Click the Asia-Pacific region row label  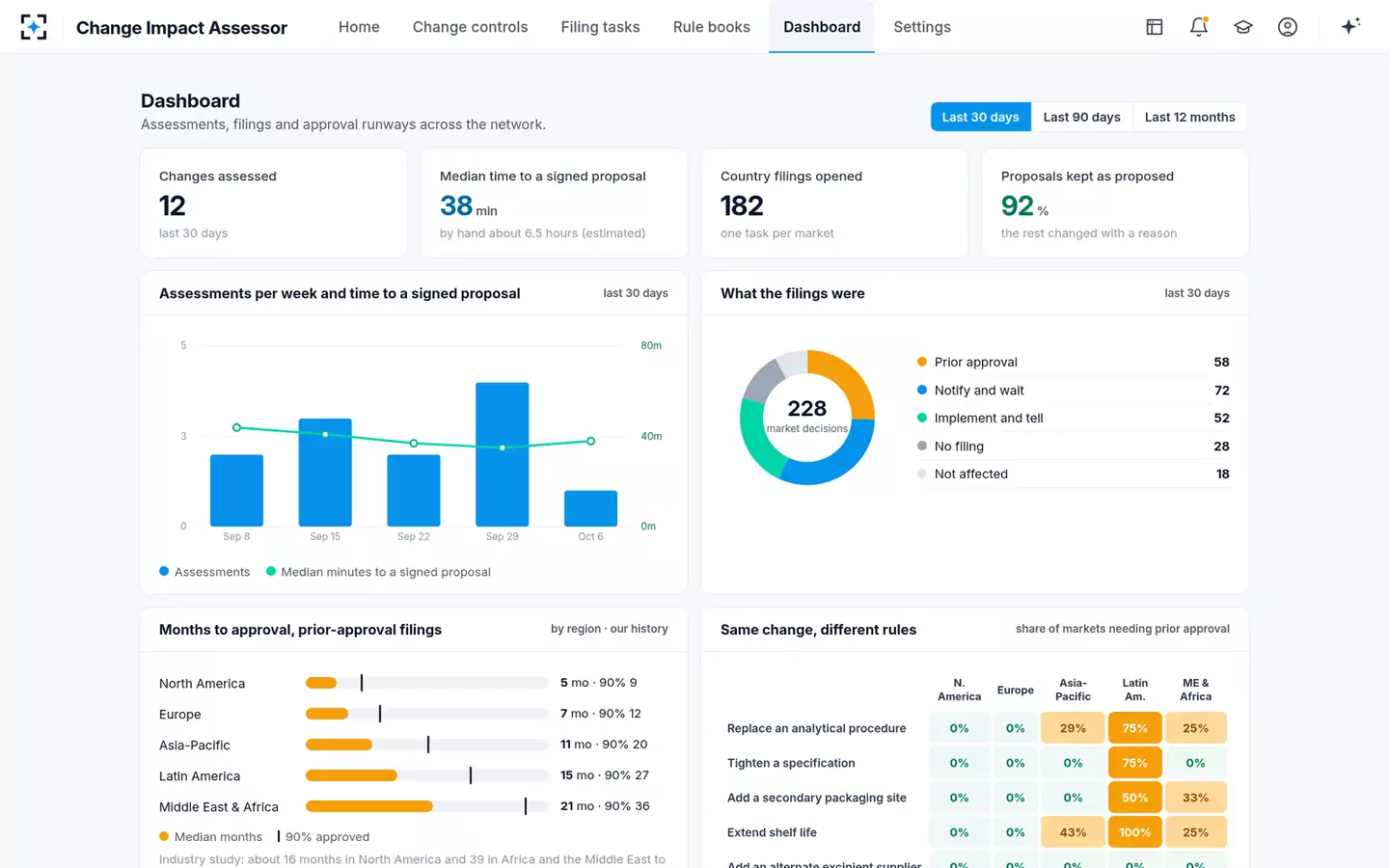pyautogui.click(x=195, y=746)
